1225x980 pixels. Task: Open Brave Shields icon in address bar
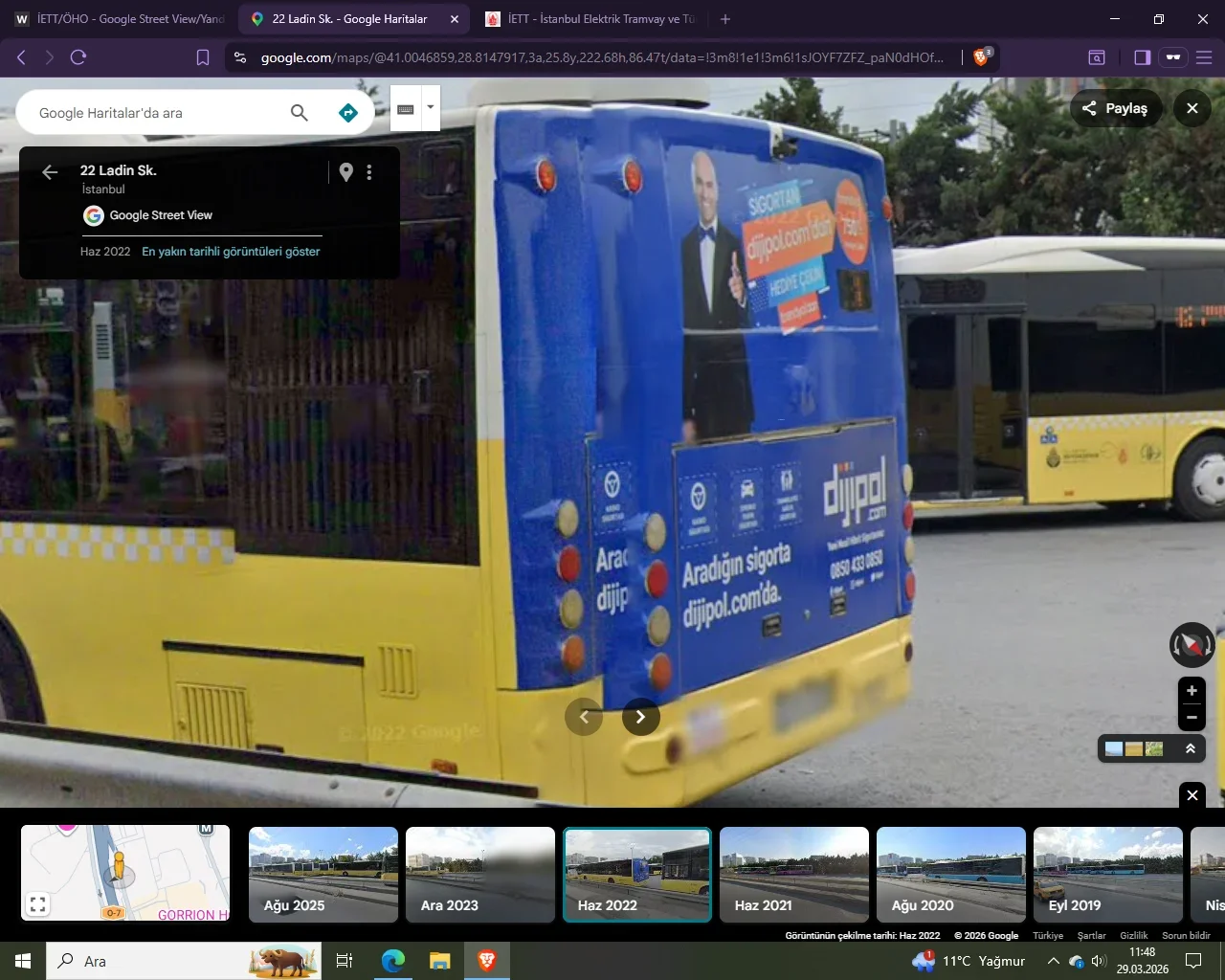tap(981, 57)
